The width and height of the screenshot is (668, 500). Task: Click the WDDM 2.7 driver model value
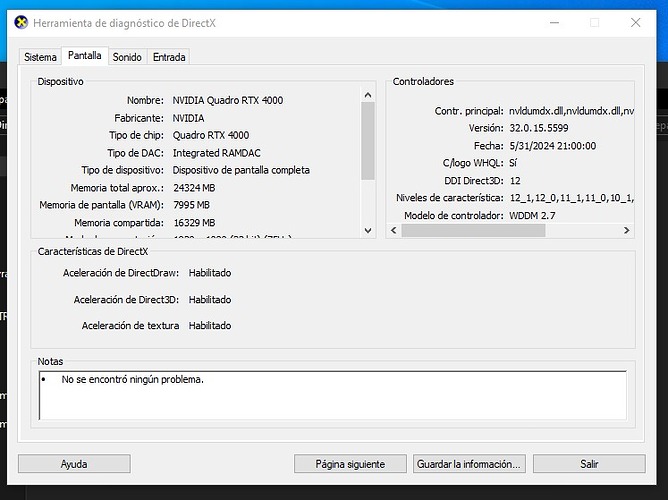click(x=532, y=216)
